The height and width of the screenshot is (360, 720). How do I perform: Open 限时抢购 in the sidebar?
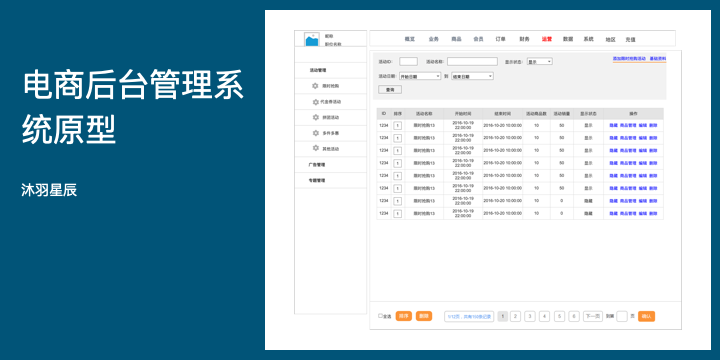pos(331,86)
